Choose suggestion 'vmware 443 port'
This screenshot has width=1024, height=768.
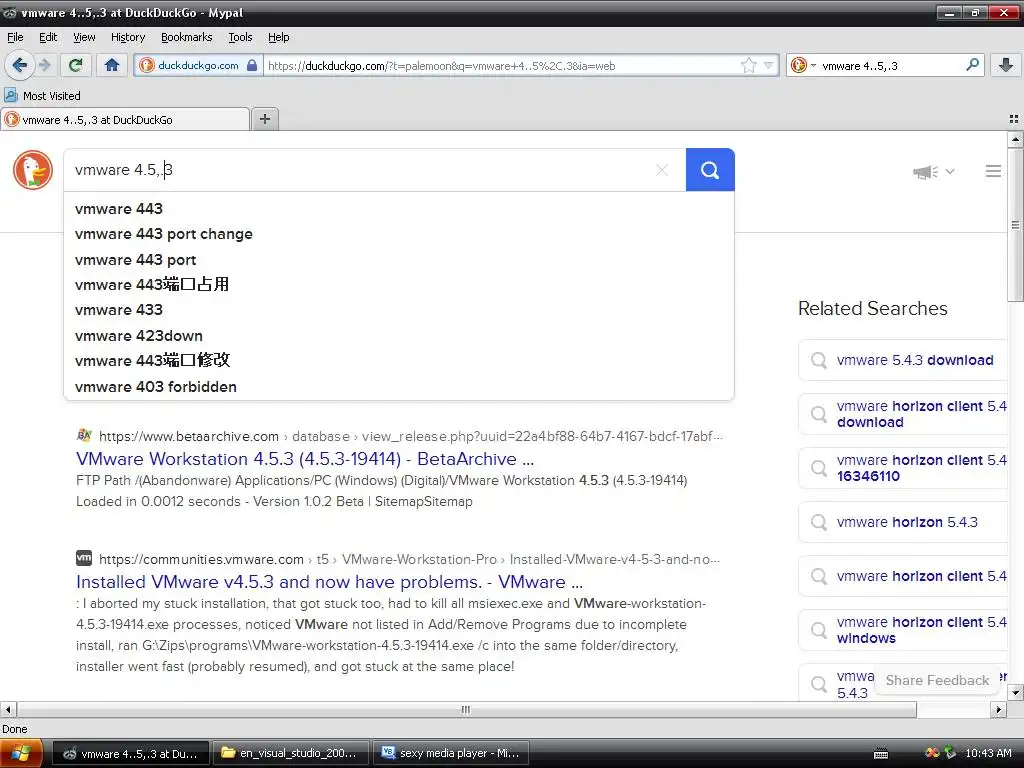tap(135, 260)
